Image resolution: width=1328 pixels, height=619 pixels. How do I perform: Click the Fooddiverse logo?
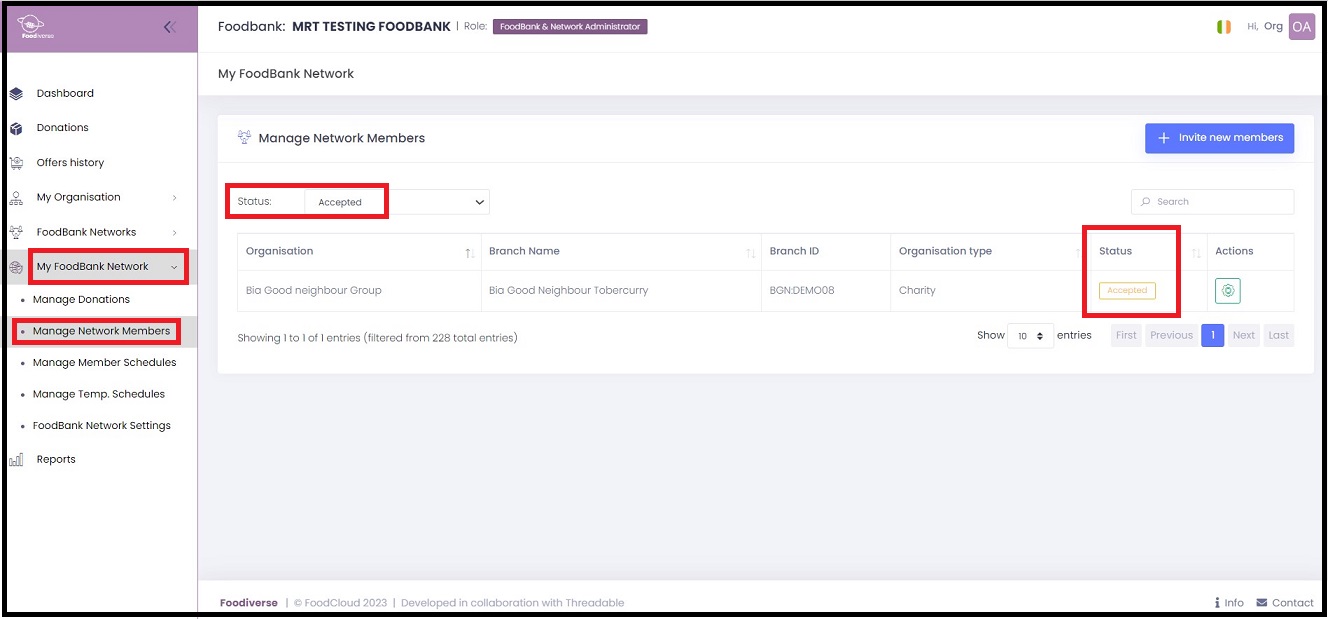click(x=38, y=27)
